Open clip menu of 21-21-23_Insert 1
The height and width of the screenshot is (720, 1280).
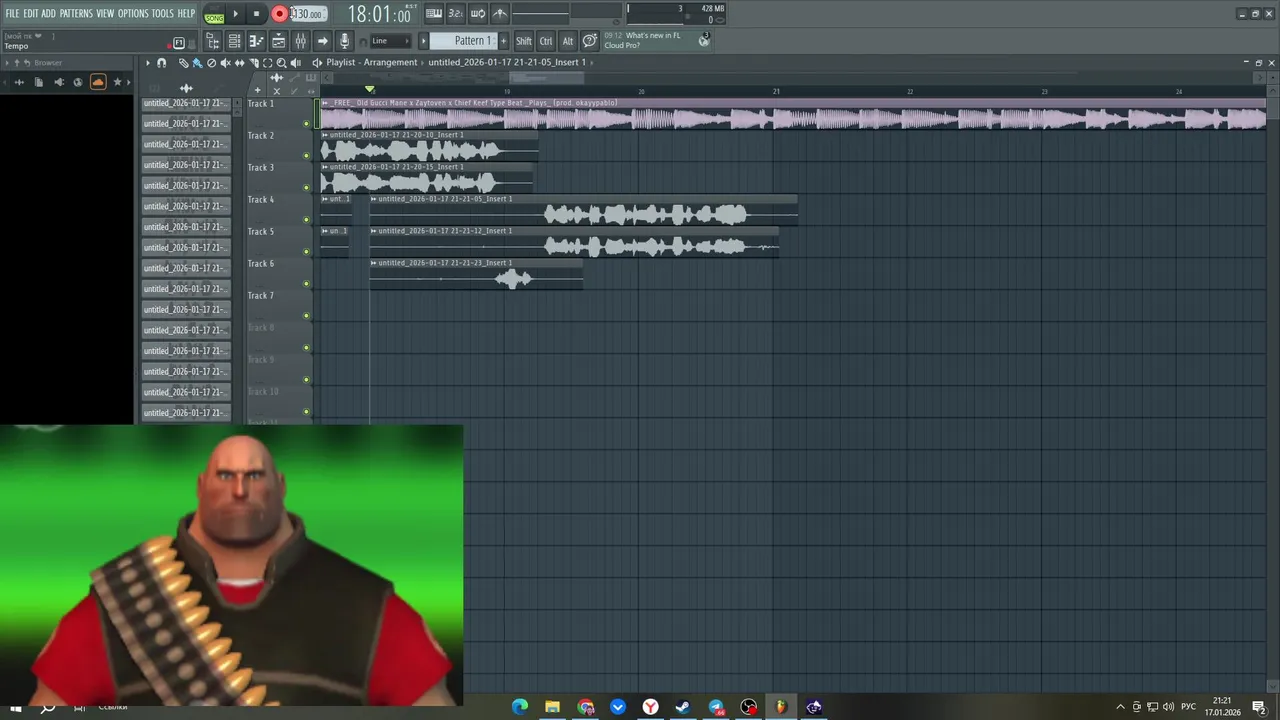(x=374, y=263)
